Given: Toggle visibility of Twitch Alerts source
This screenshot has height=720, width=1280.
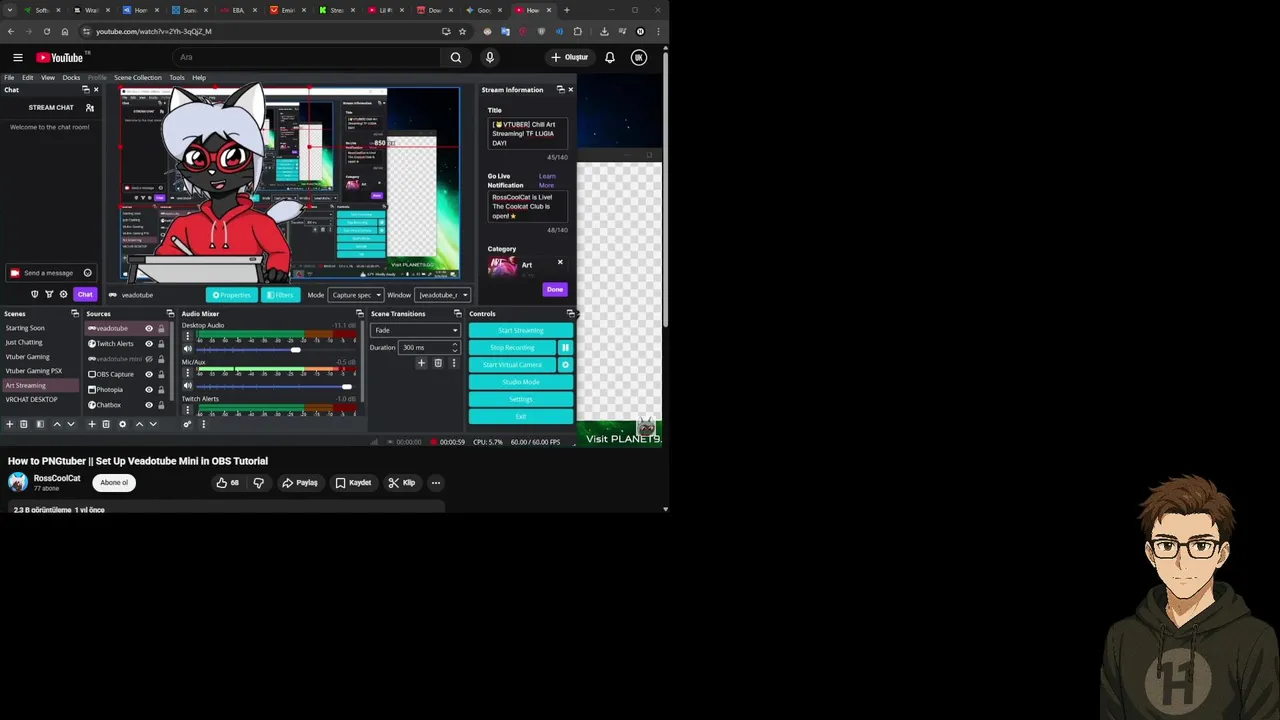Looking at the screenshot, I should 149,344.
